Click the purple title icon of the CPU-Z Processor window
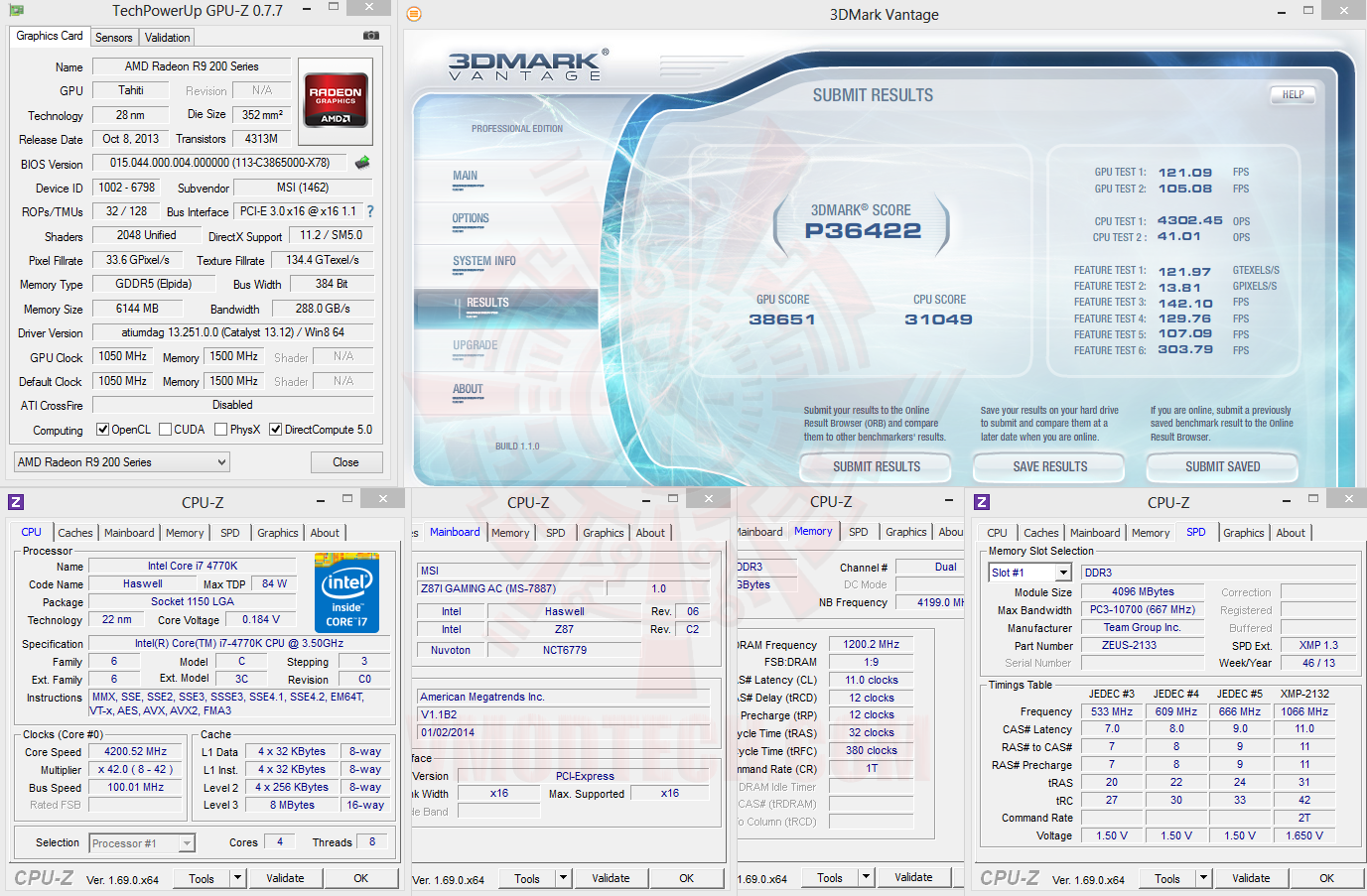Viewport: 1367px width, 896px height. pos(16,502)
